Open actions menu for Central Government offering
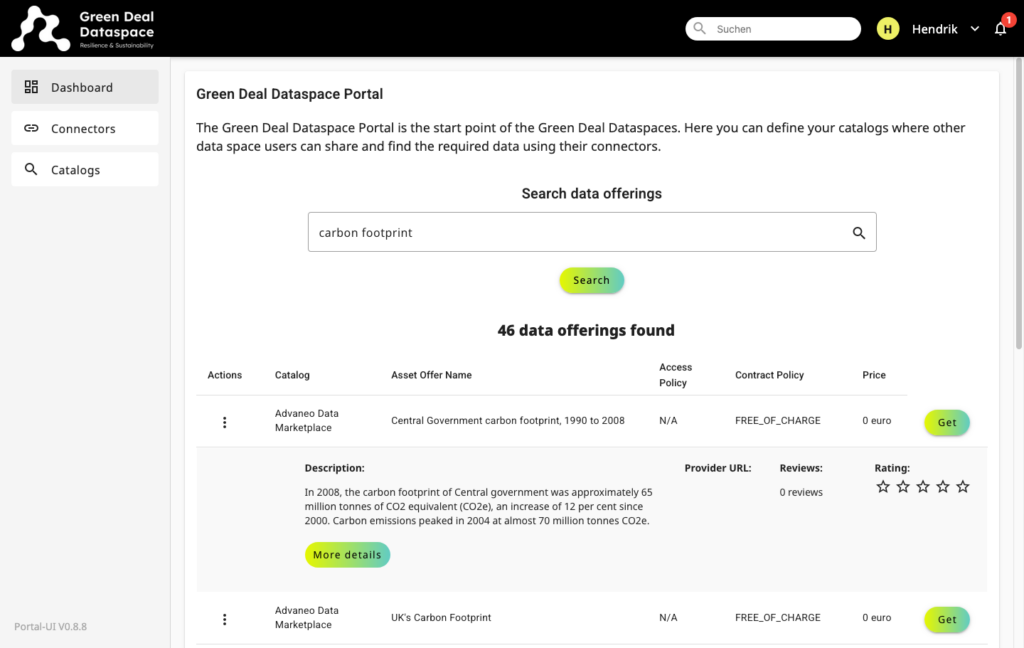This screenshot has width=1024, height=648. click(225, 422)
